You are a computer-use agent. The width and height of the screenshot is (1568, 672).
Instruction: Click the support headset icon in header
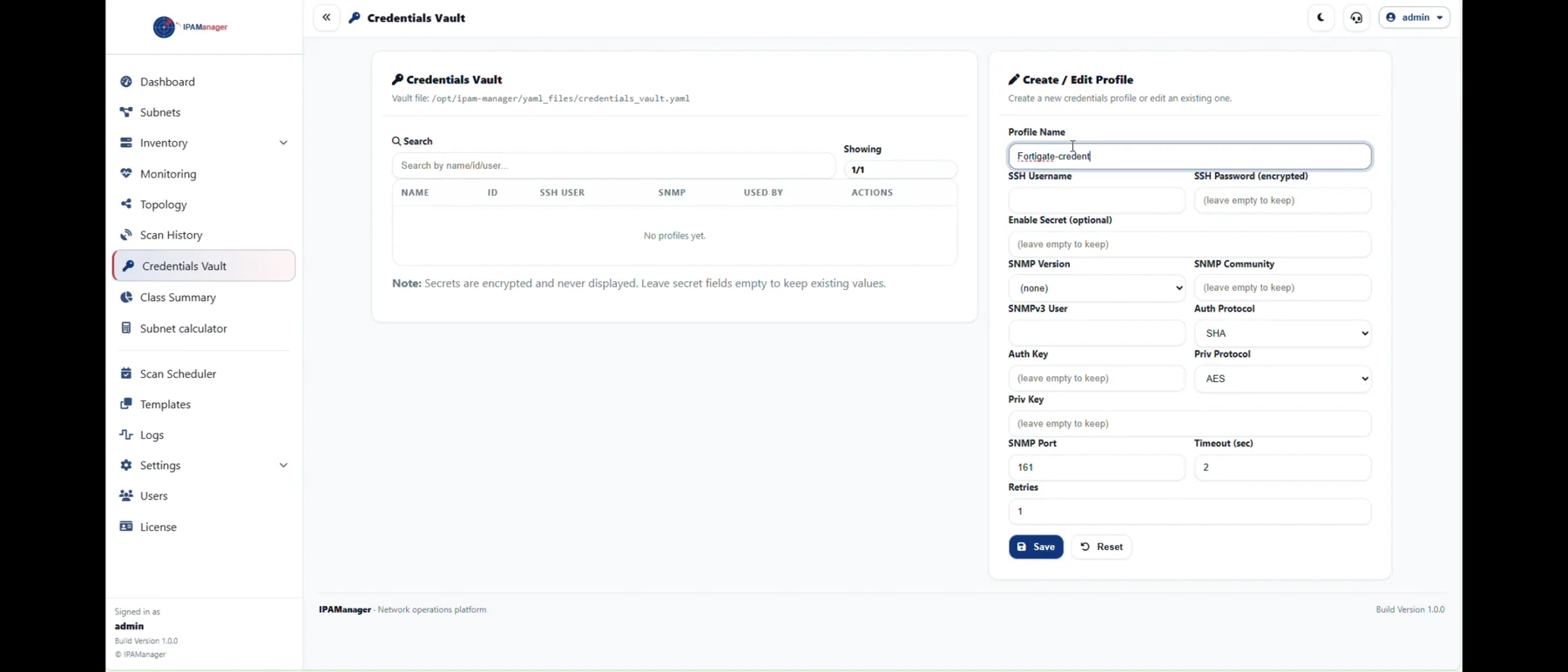[1357, 17]
